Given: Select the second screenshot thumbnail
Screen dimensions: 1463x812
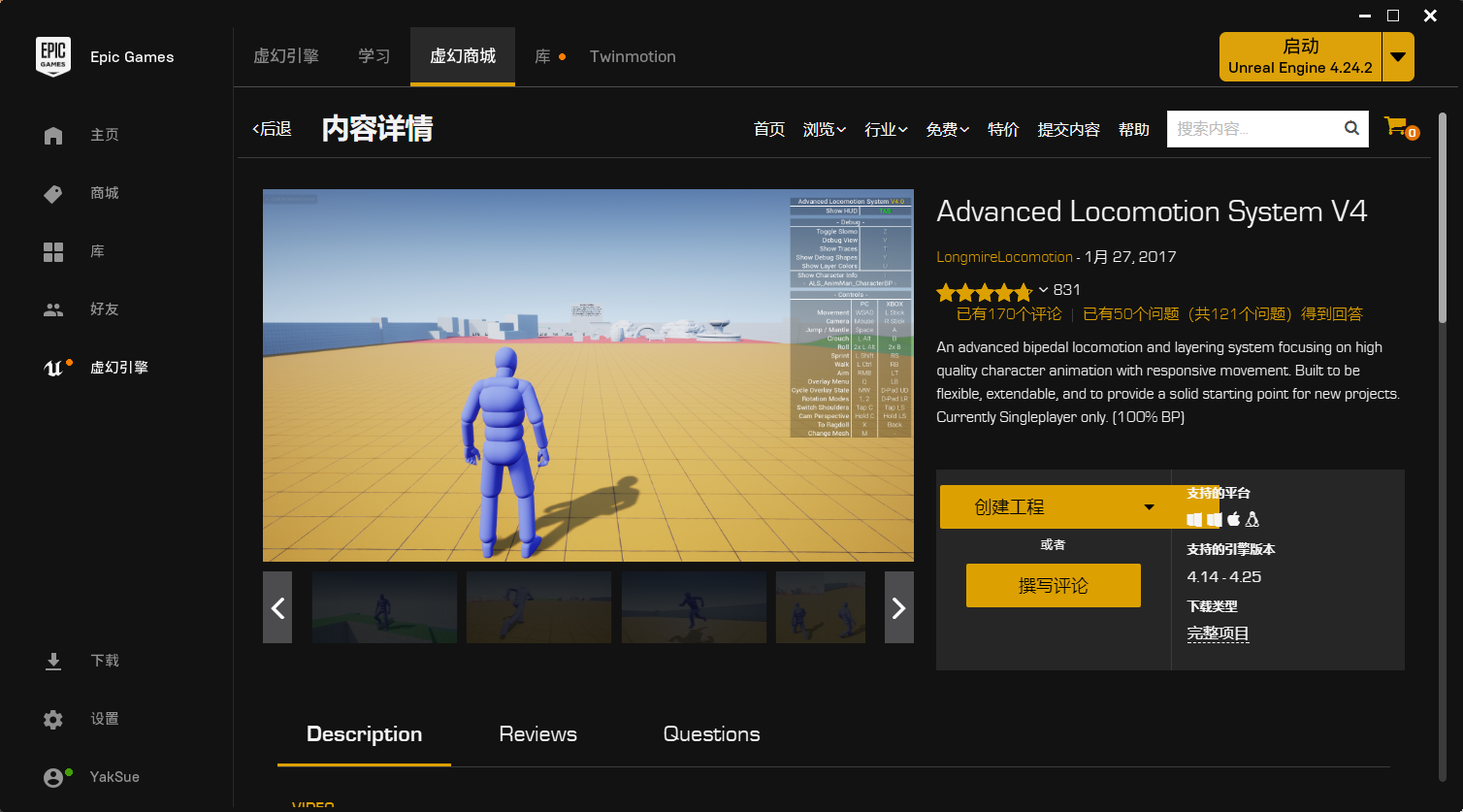Looking at the screenshot, I should (538, 607).
